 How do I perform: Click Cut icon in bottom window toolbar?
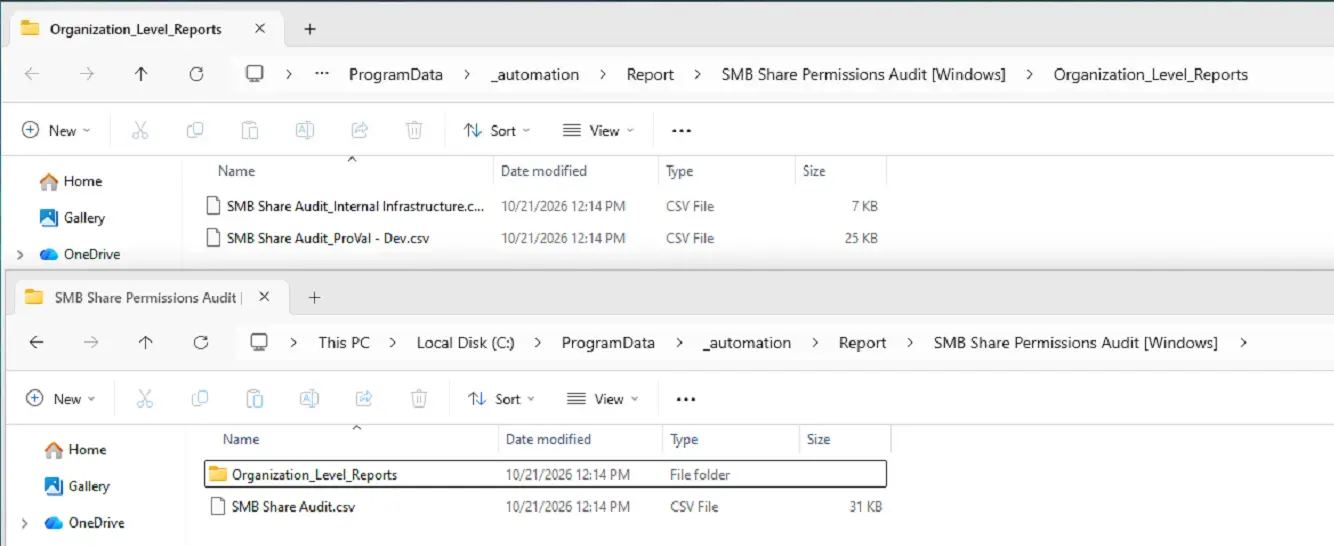(145, 399)
